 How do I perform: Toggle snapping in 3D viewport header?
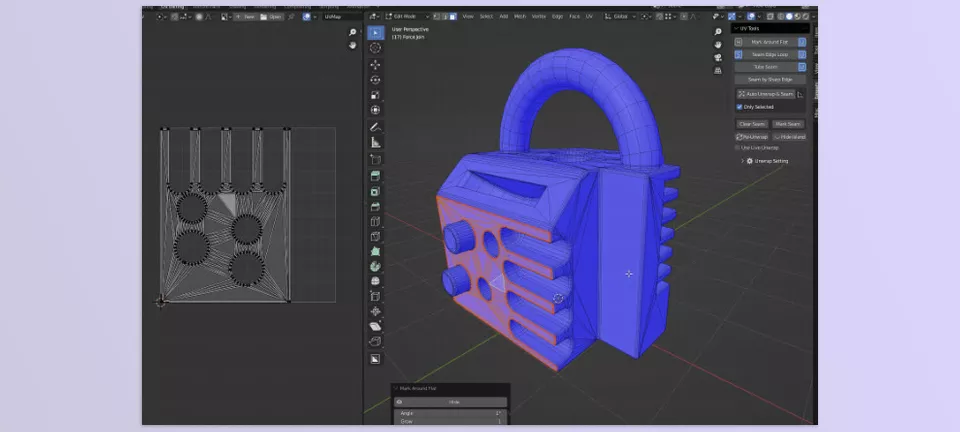[x=659, y=17]
